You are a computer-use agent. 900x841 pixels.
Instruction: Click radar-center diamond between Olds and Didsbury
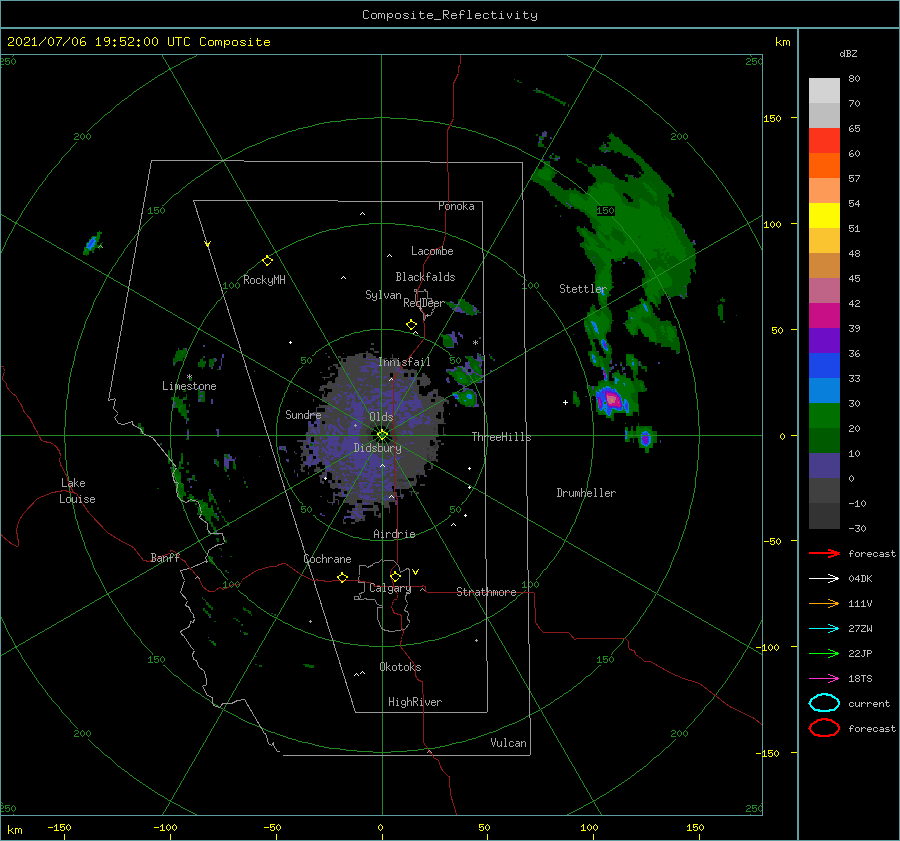tap(382, 435)
